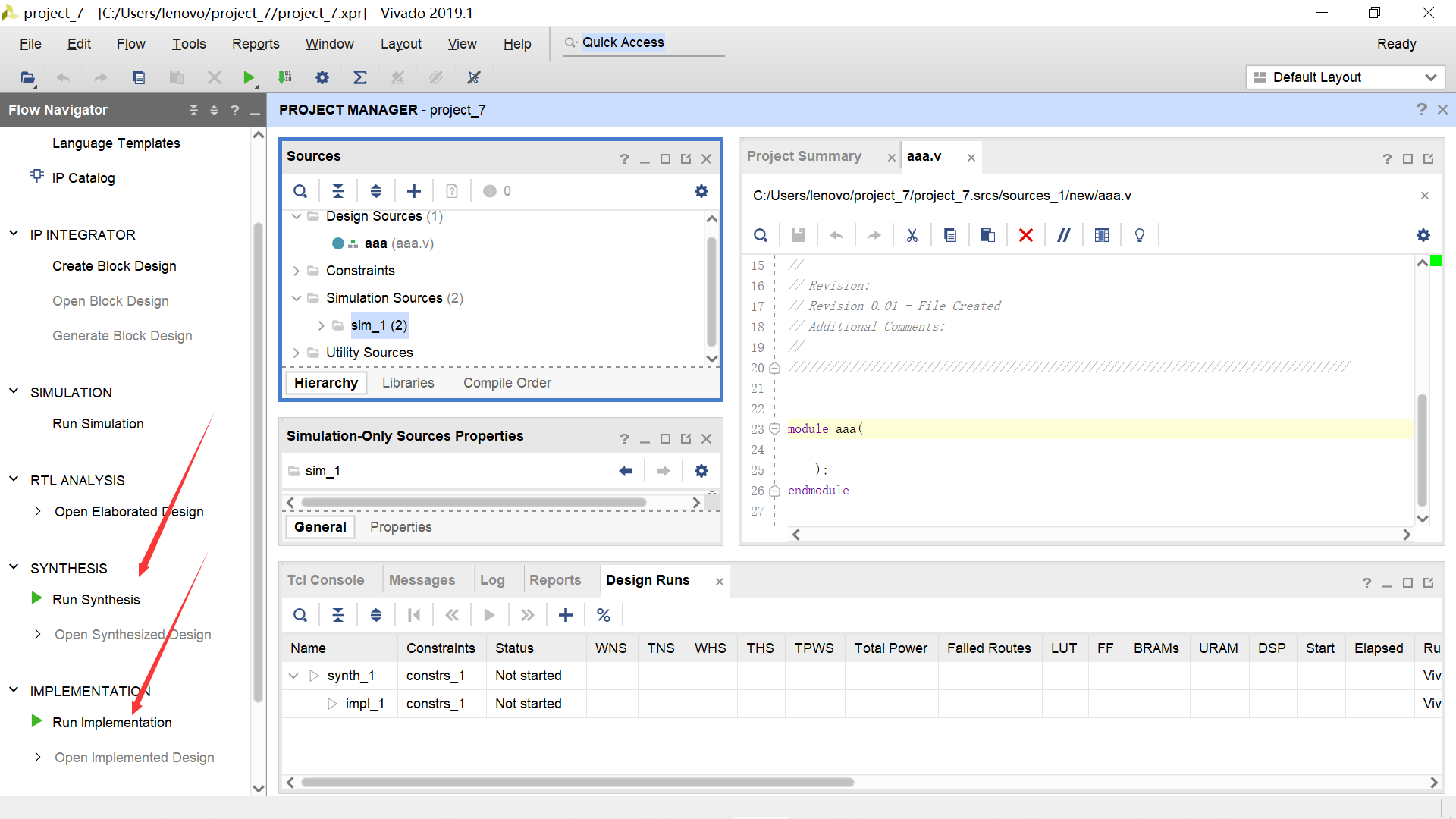Screen dimensions: 1456x819
Task: Click Run Synthesis
Action: pos(96,600)
